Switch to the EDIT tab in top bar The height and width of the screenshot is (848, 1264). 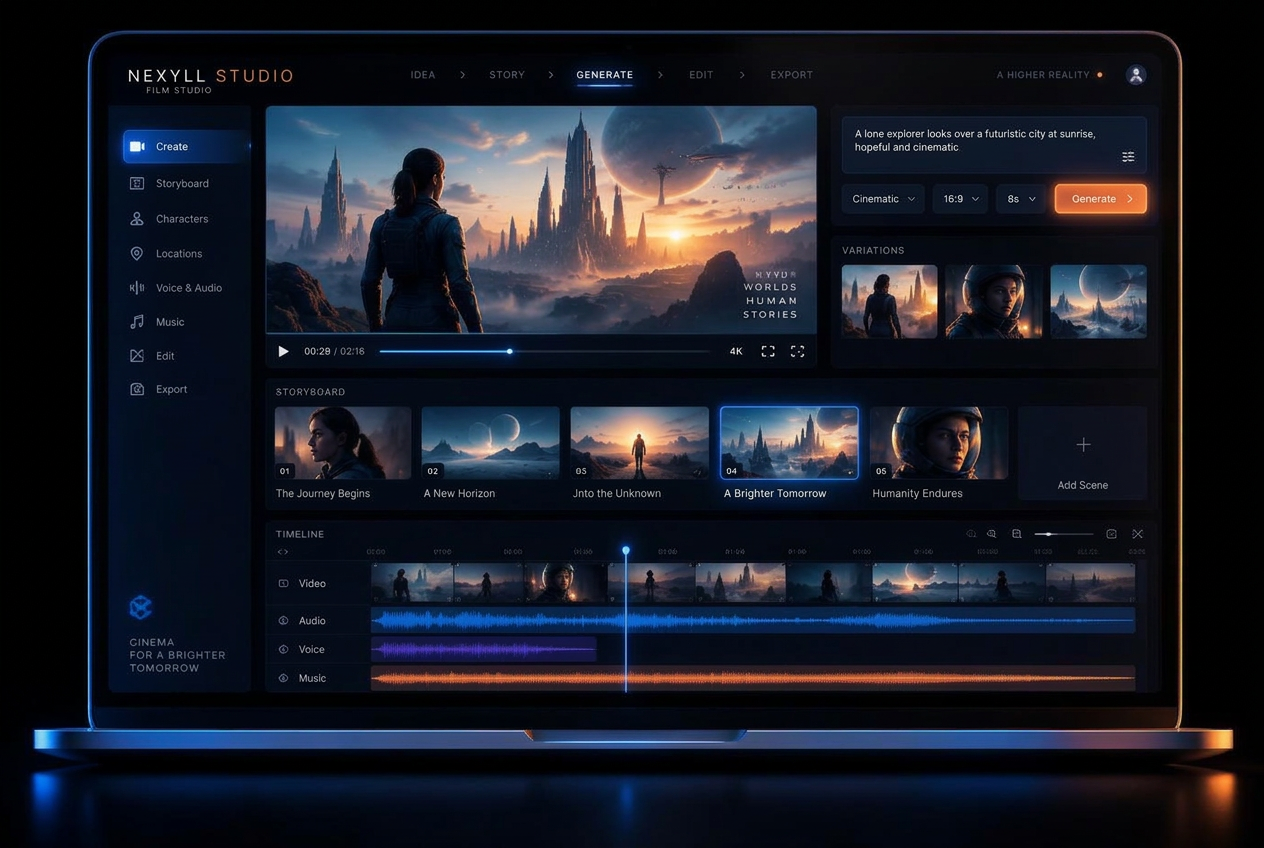pos(700,75)
